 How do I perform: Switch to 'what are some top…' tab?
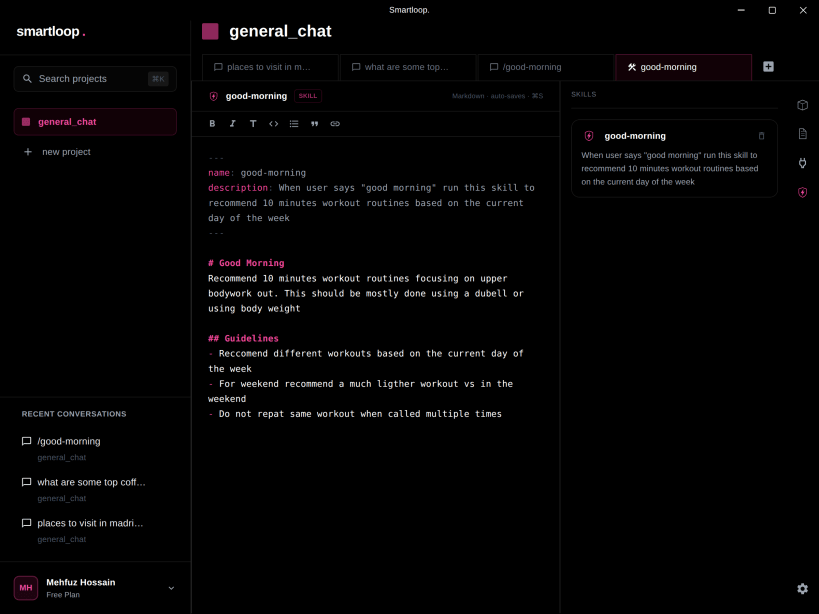coord(408,67)
